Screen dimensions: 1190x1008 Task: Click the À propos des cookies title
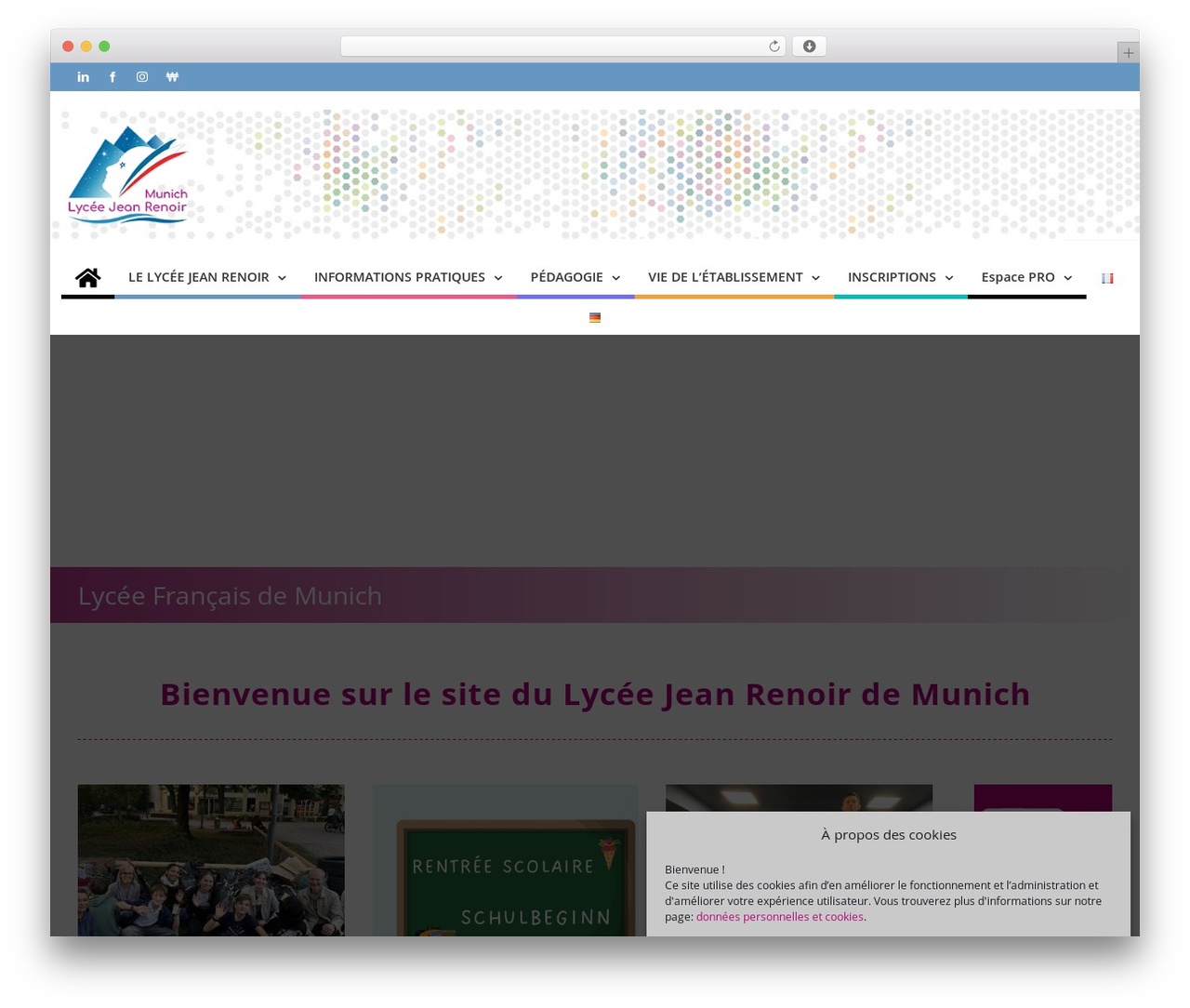tap(889, 835)
